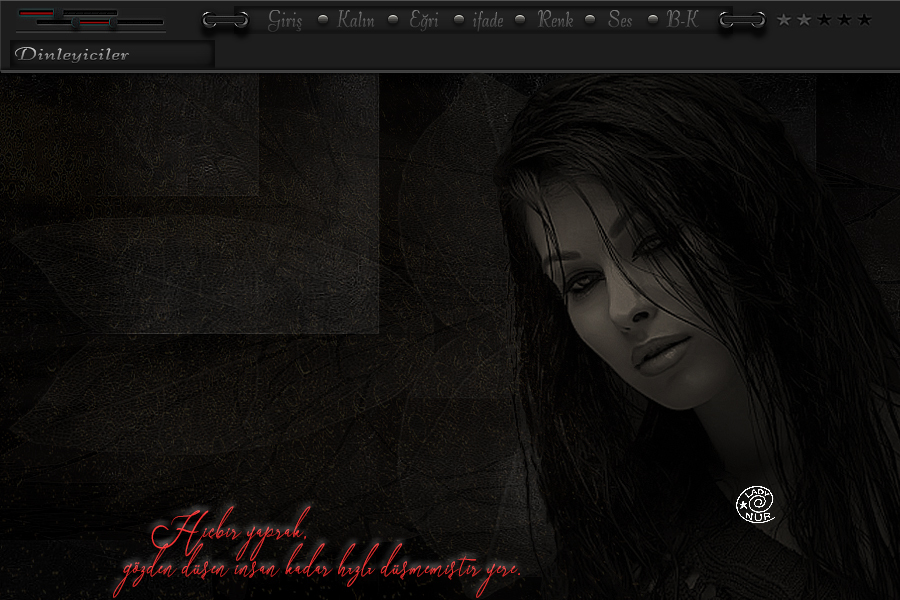This screenshot has height=600, width=900.
Task: Rate with the first star
Action: tap(784, 20)
